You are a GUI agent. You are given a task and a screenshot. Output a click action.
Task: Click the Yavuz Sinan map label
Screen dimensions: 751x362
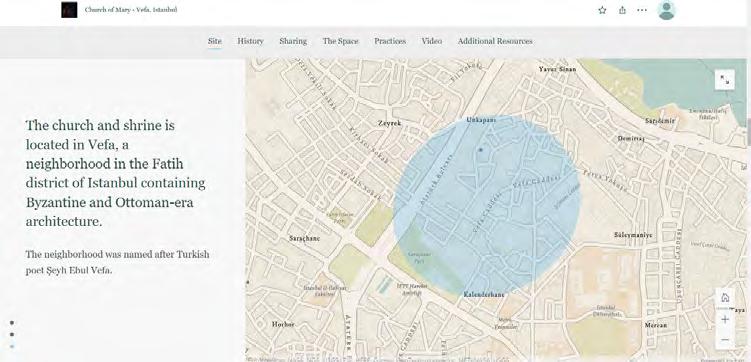tap(557, 69)
